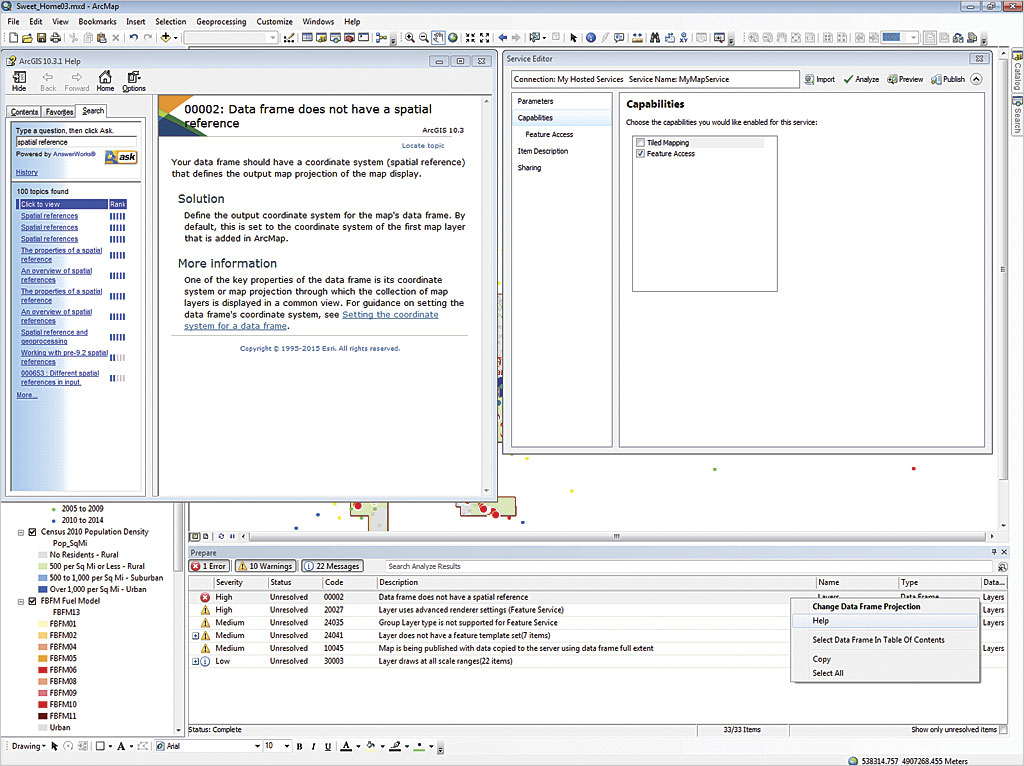Viewport: 1024px width, 766px height.
Task: Open the ModelBuilder window icon
Action: click(381, 38)
